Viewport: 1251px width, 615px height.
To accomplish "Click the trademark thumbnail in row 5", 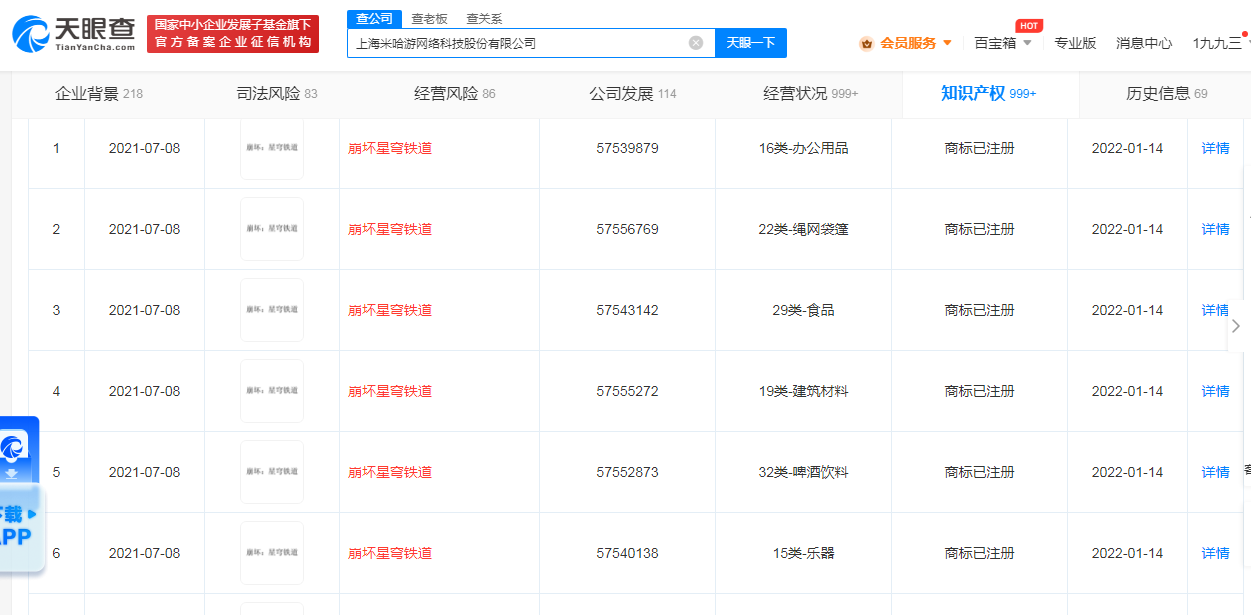I will 272,472.
